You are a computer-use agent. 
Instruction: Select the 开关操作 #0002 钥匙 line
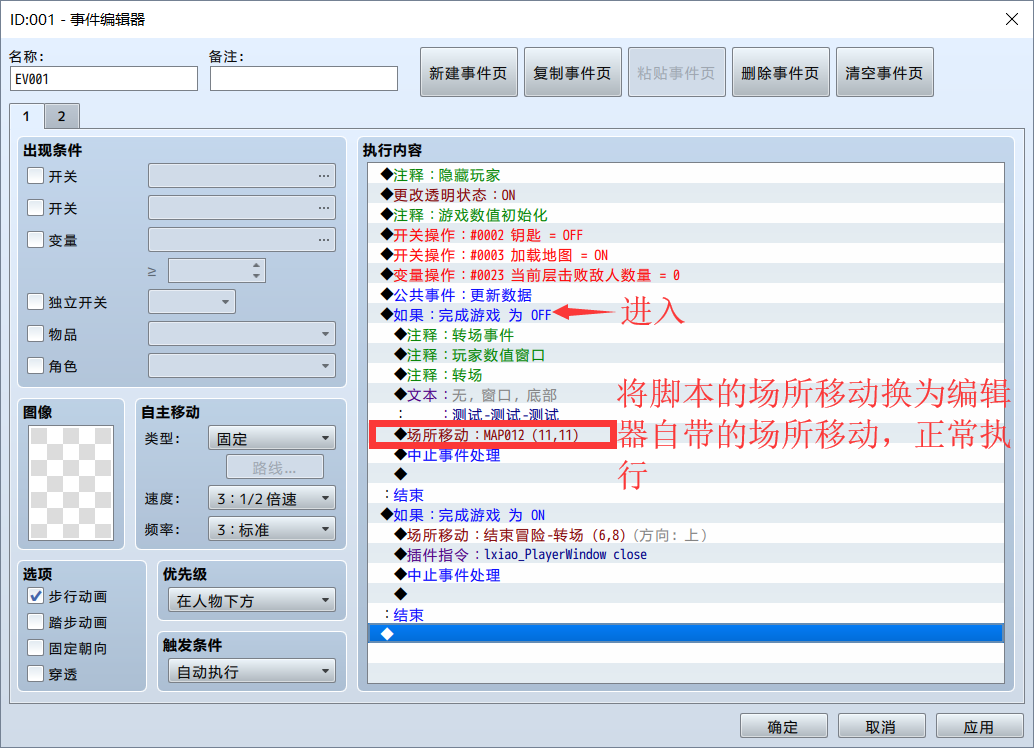point(686,235)
